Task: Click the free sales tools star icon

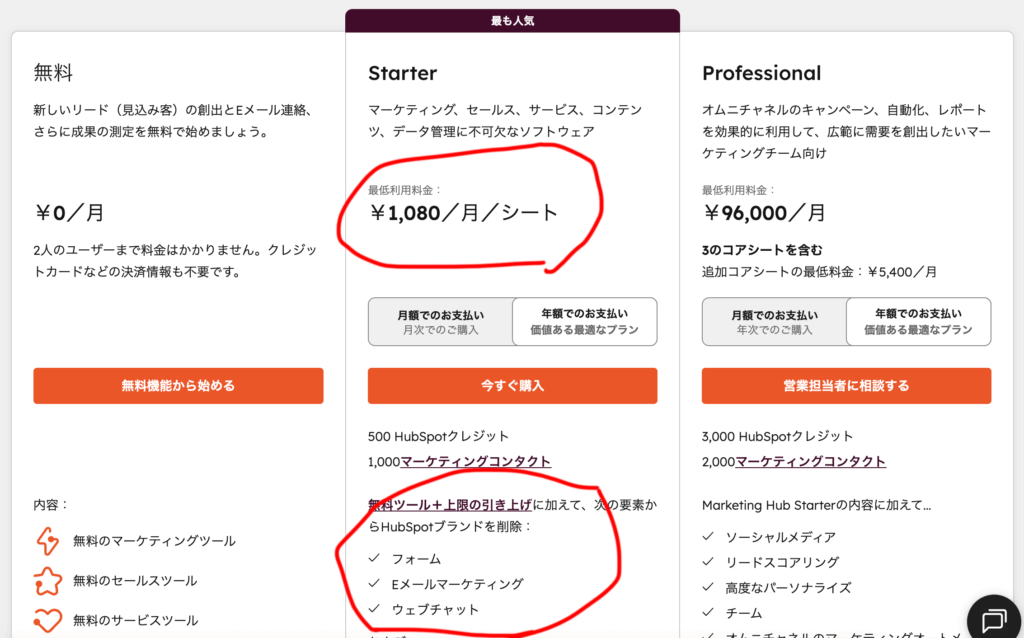Action: click(x=48, y=581)
